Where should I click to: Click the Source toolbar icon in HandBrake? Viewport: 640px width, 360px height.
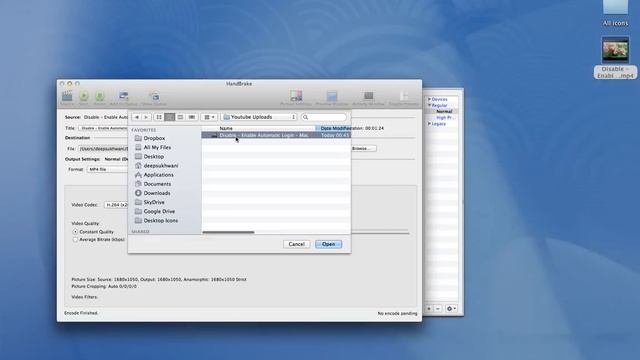pos(67,96)
